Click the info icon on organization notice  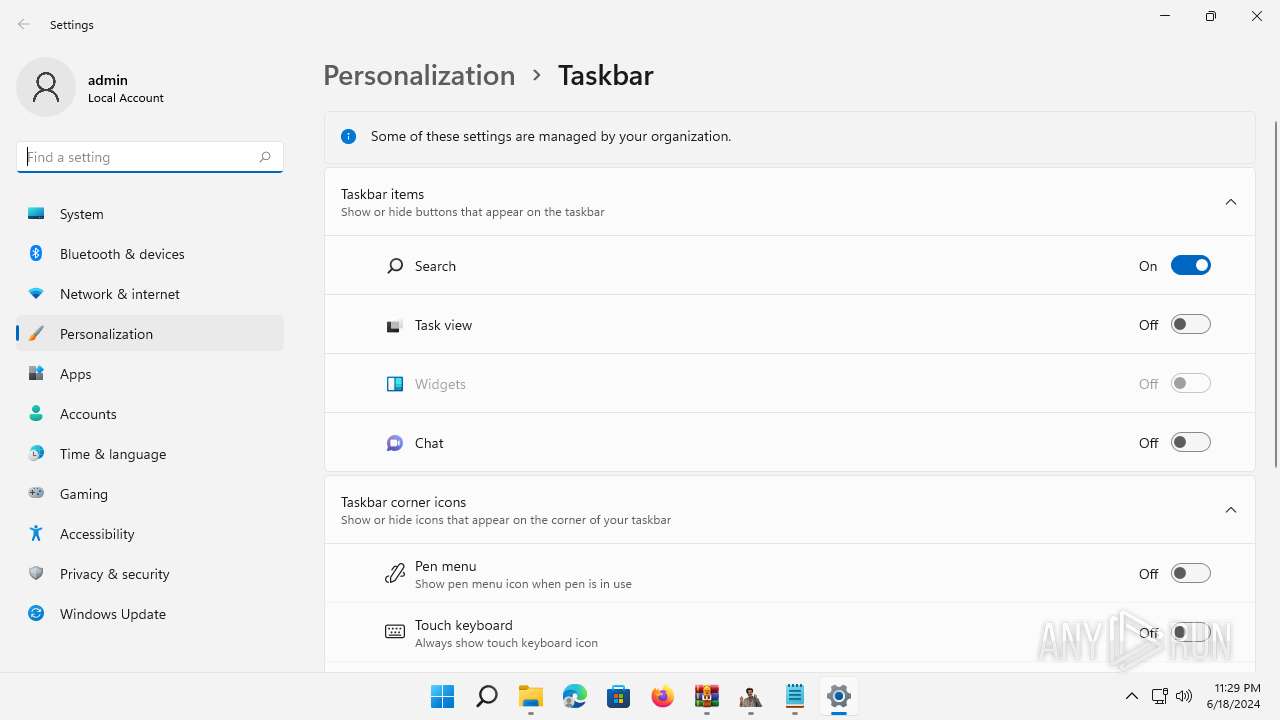click(348, 136)
